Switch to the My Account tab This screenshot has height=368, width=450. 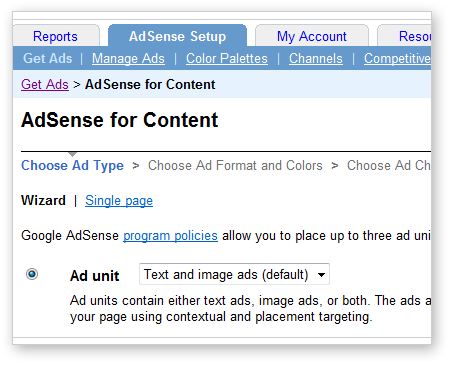click(312, 36)
